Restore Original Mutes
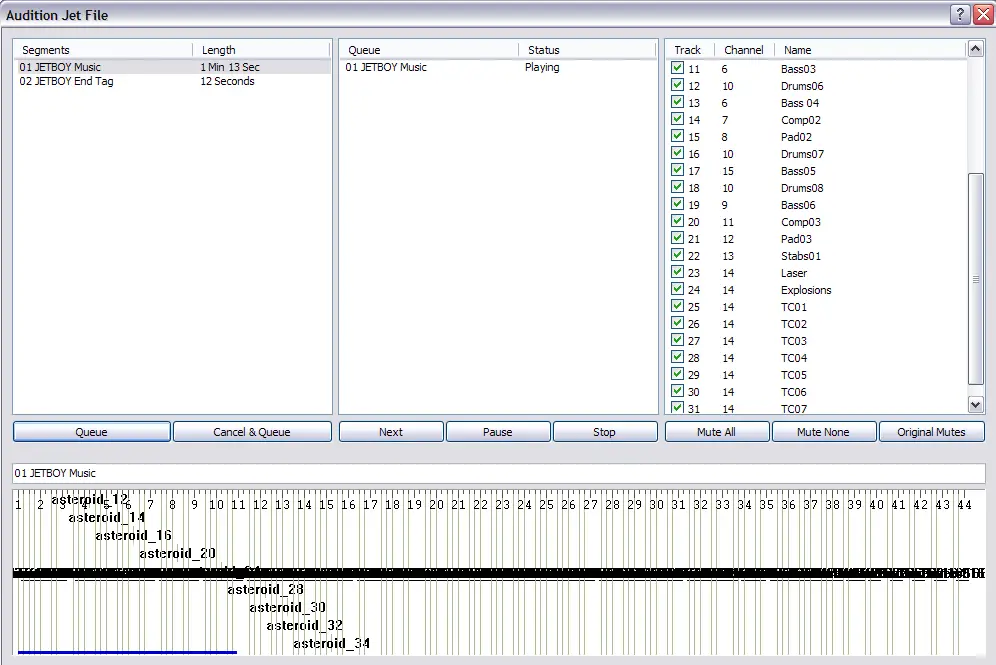 pos(931,432)
